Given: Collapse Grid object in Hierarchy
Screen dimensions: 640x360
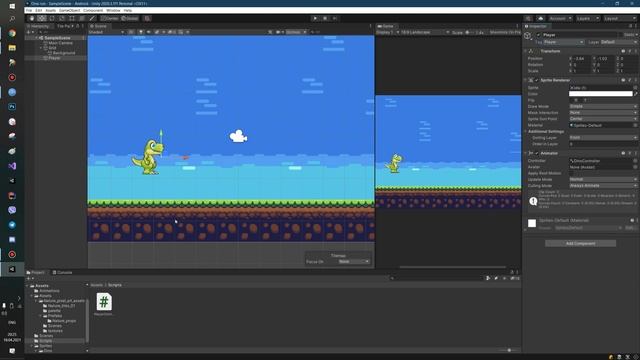Looking at the screenshot, I should [41, 48].
